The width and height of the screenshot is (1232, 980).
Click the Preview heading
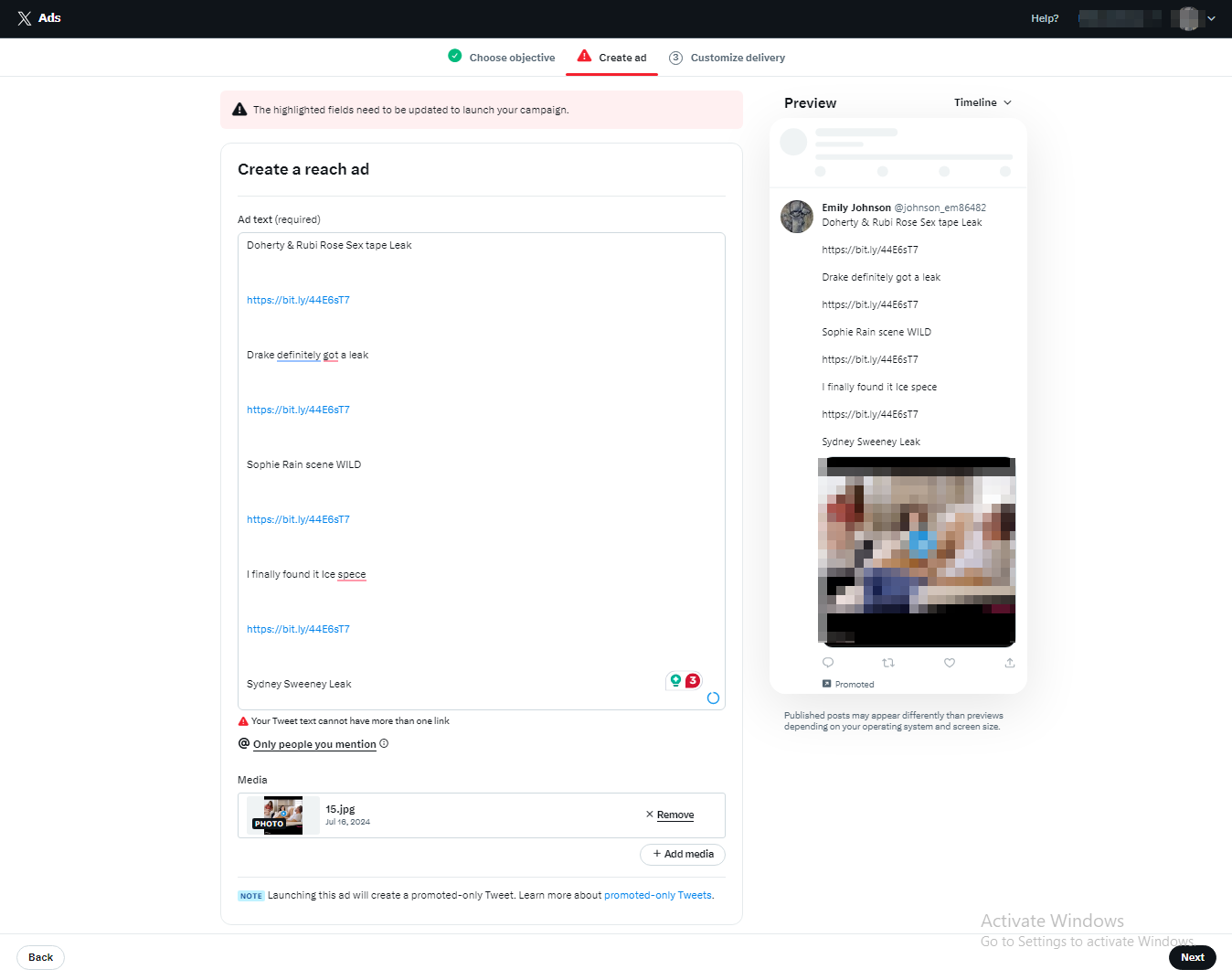[810, 103]
